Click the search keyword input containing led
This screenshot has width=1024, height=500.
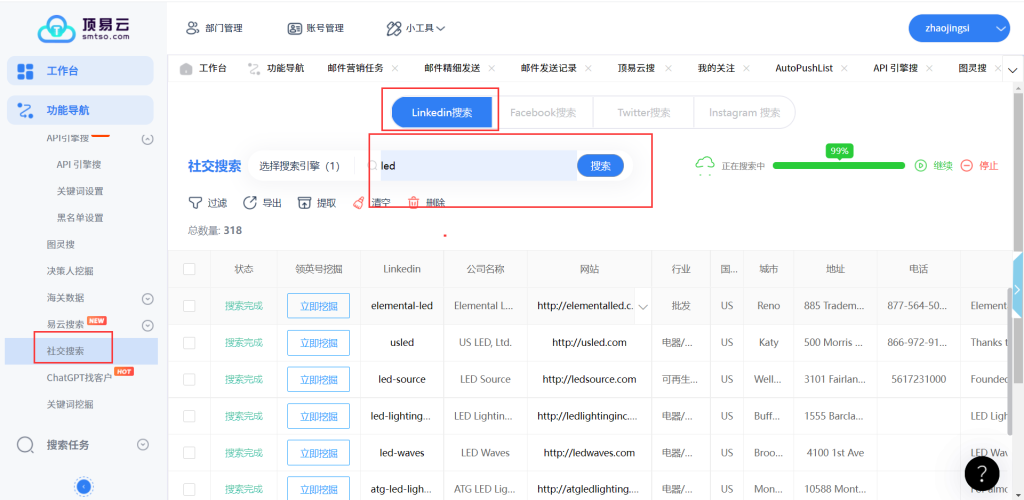[475, 166]
